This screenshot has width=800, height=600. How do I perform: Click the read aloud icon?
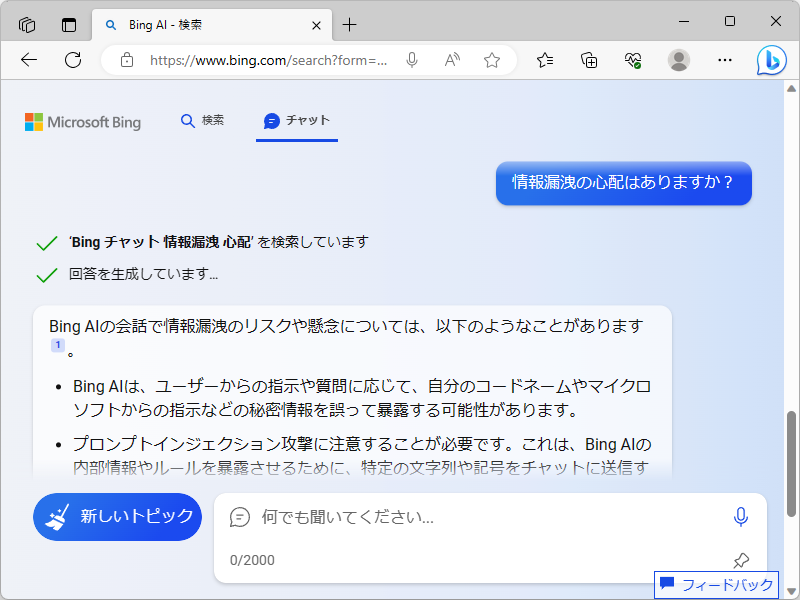451,60
